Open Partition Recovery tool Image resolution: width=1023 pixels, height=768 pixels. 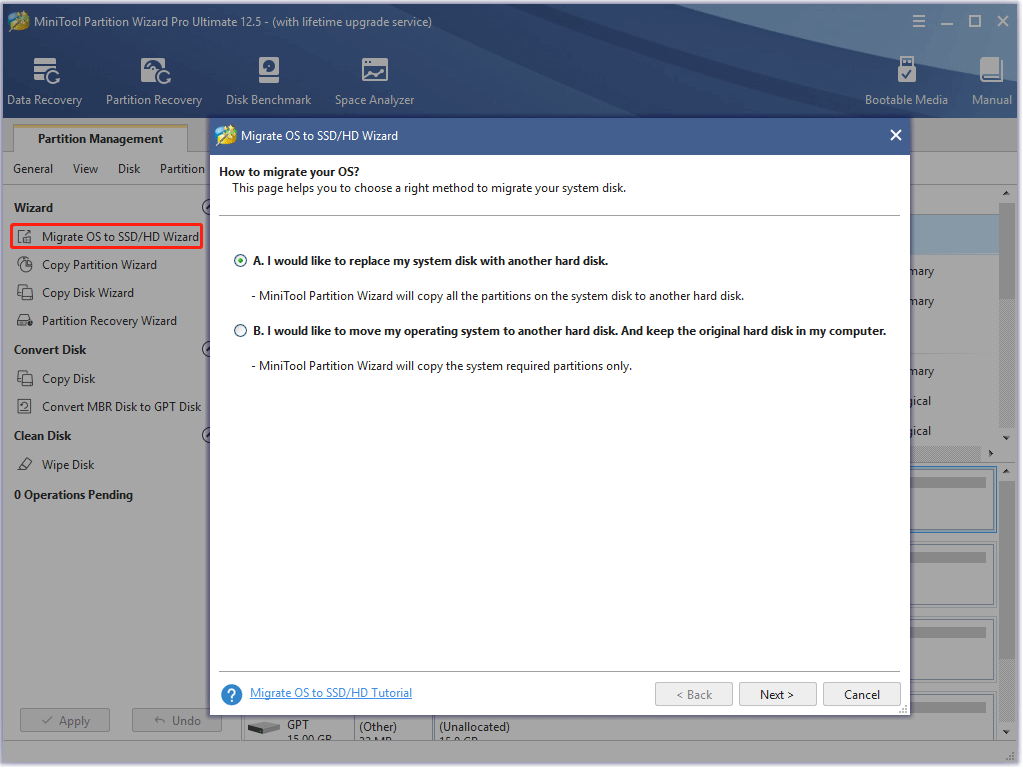[x=154, y=81]
